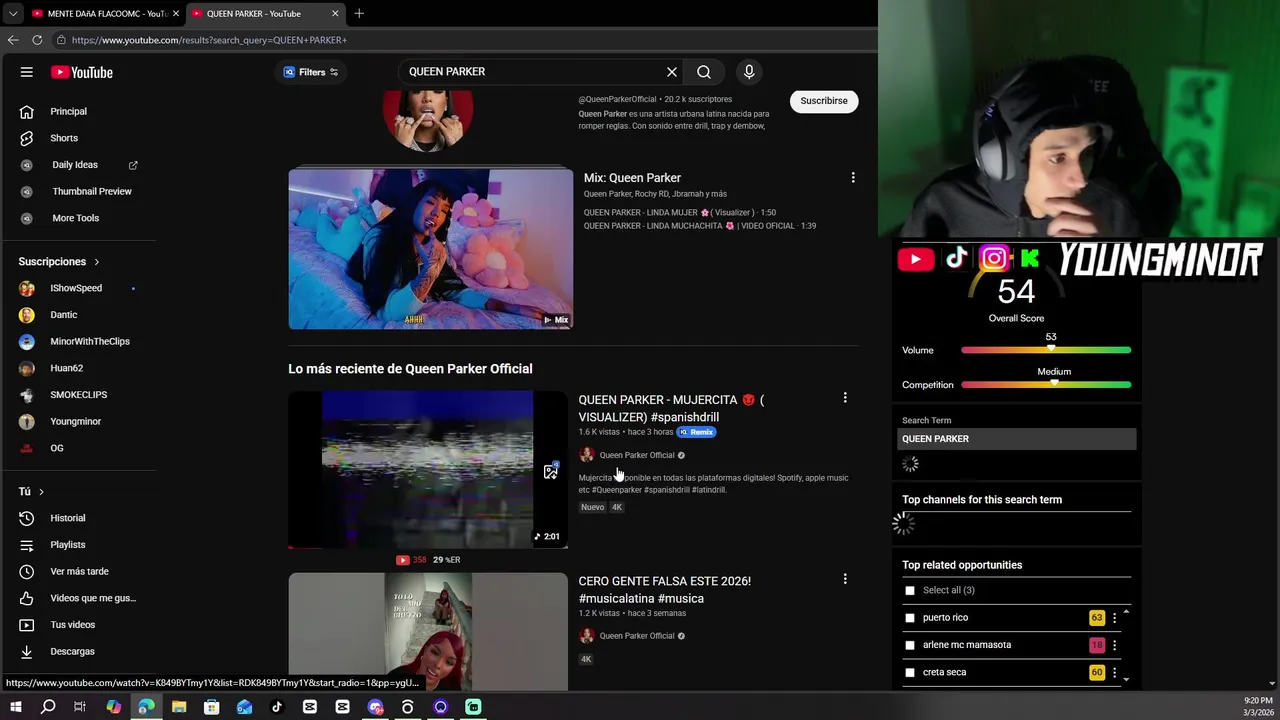The image size is (1280, 720).
Task: Close the QUEEN PARKER - YouTube tab
Action: pyautogui.click(x=335, y=13)
